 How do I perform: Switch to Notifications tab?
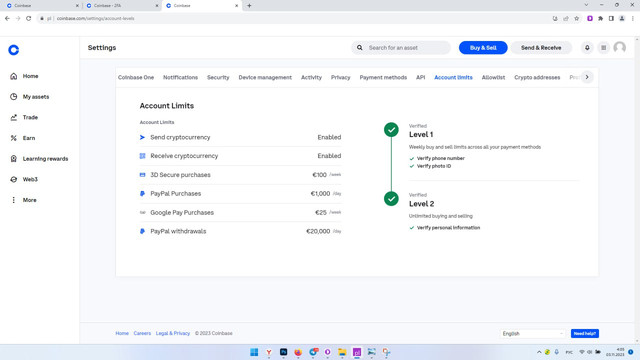[x=180, y=78]
